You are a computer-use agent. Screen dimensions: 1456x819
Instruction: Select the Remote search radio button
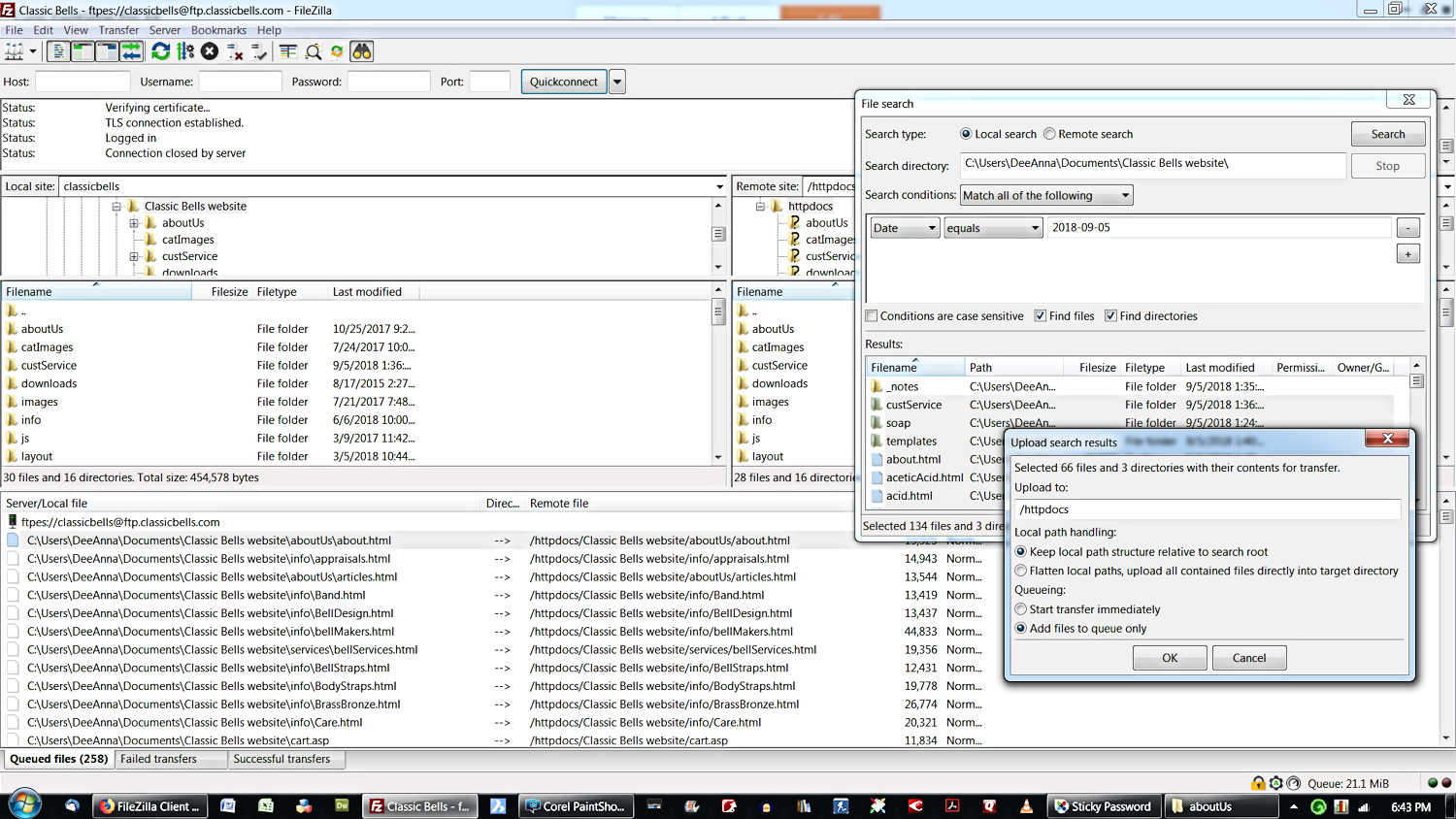(x=1049, y=134)
